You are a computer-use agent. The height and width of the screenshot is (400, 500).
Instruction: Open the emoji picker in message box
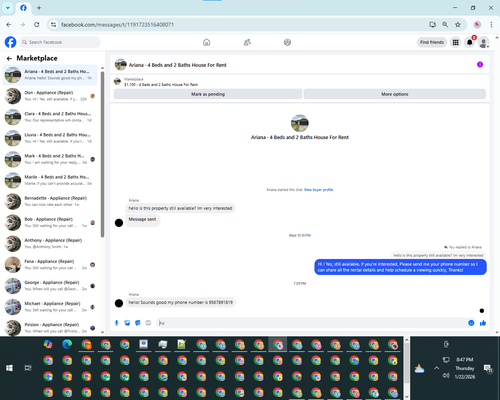click(x=471, y=323)
